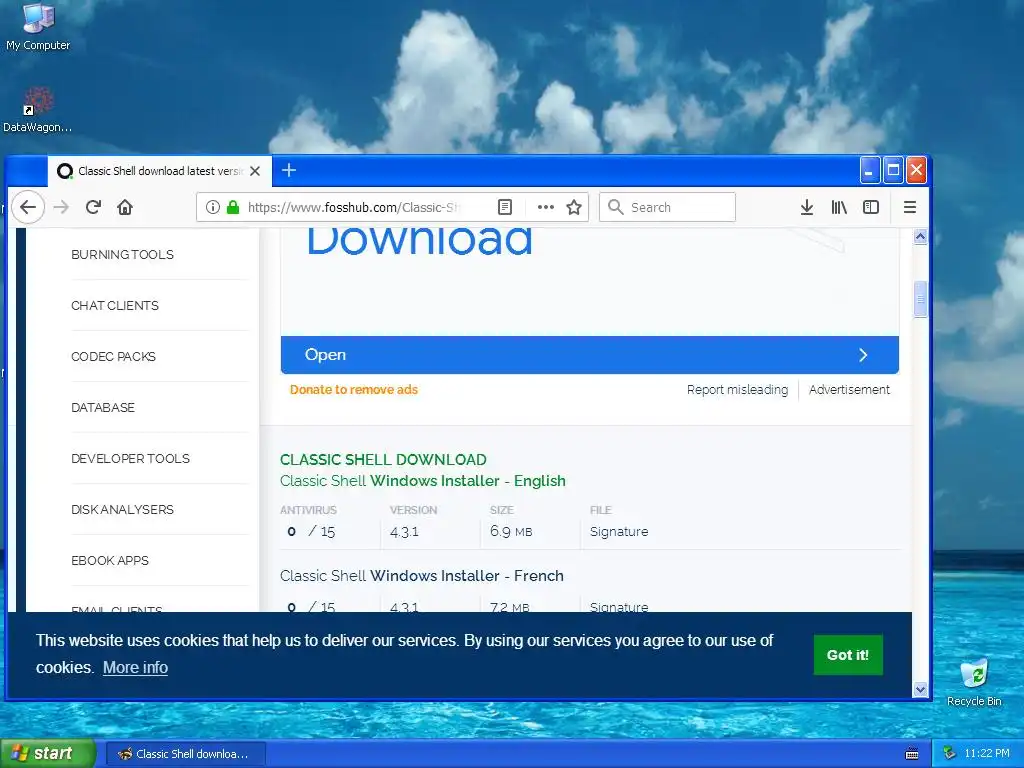Click the 11:22 PM taskbar clock
The width and height of the screenshot is (1024, 768).
[x=987, y=754]
